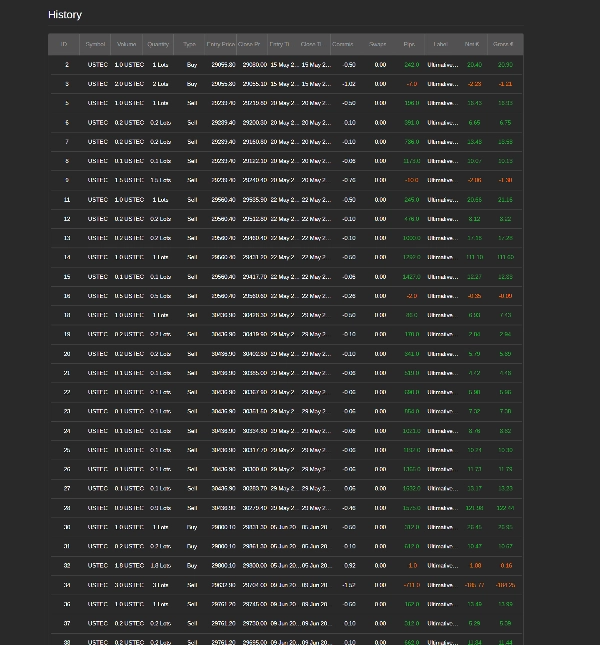
Task: Click the Pips column header
Action: 409,44
